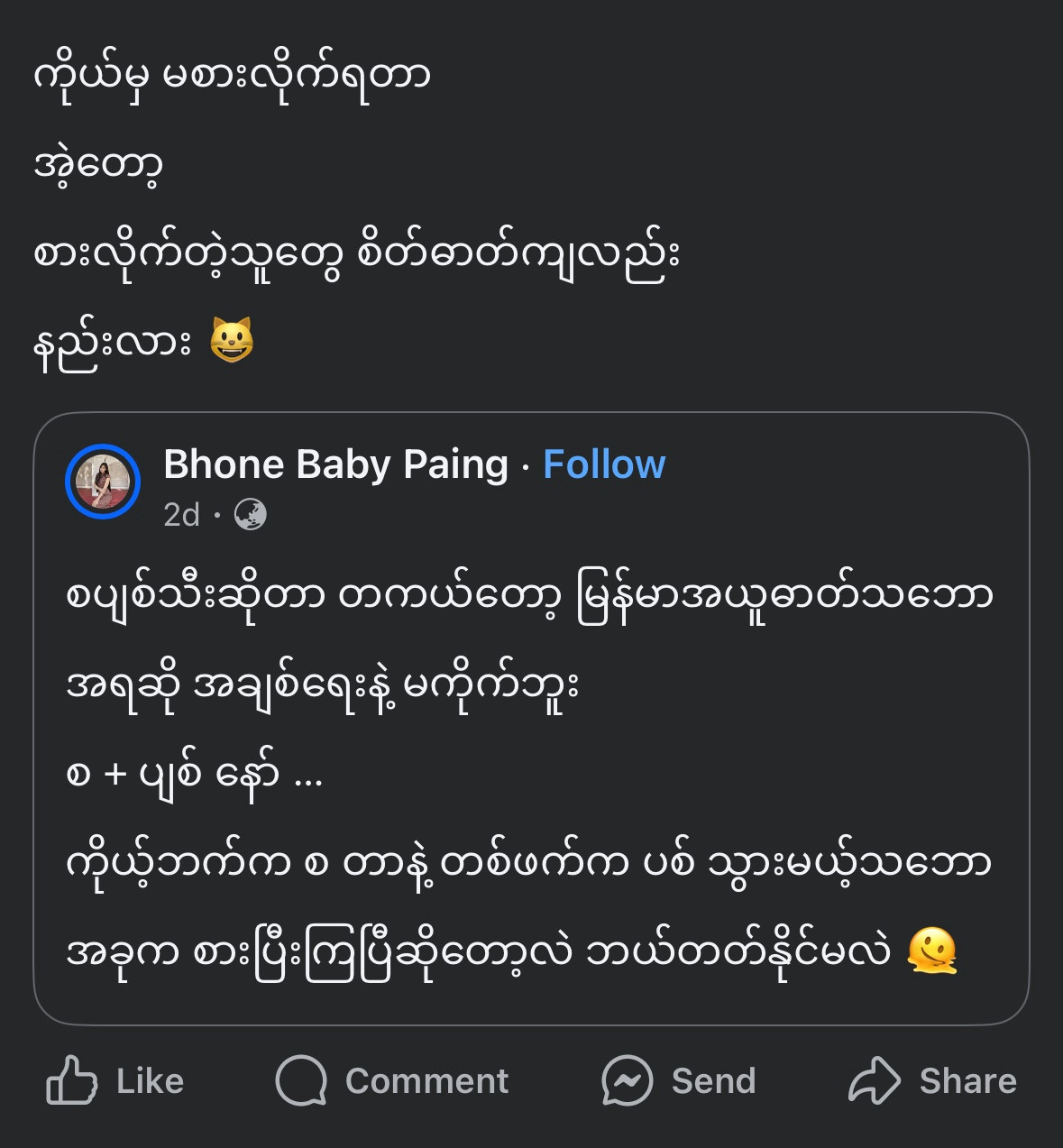Viewport: 1063px width, 1148px height.
Task: Click the first line of the caption
Action: click(x=231, y=76)
